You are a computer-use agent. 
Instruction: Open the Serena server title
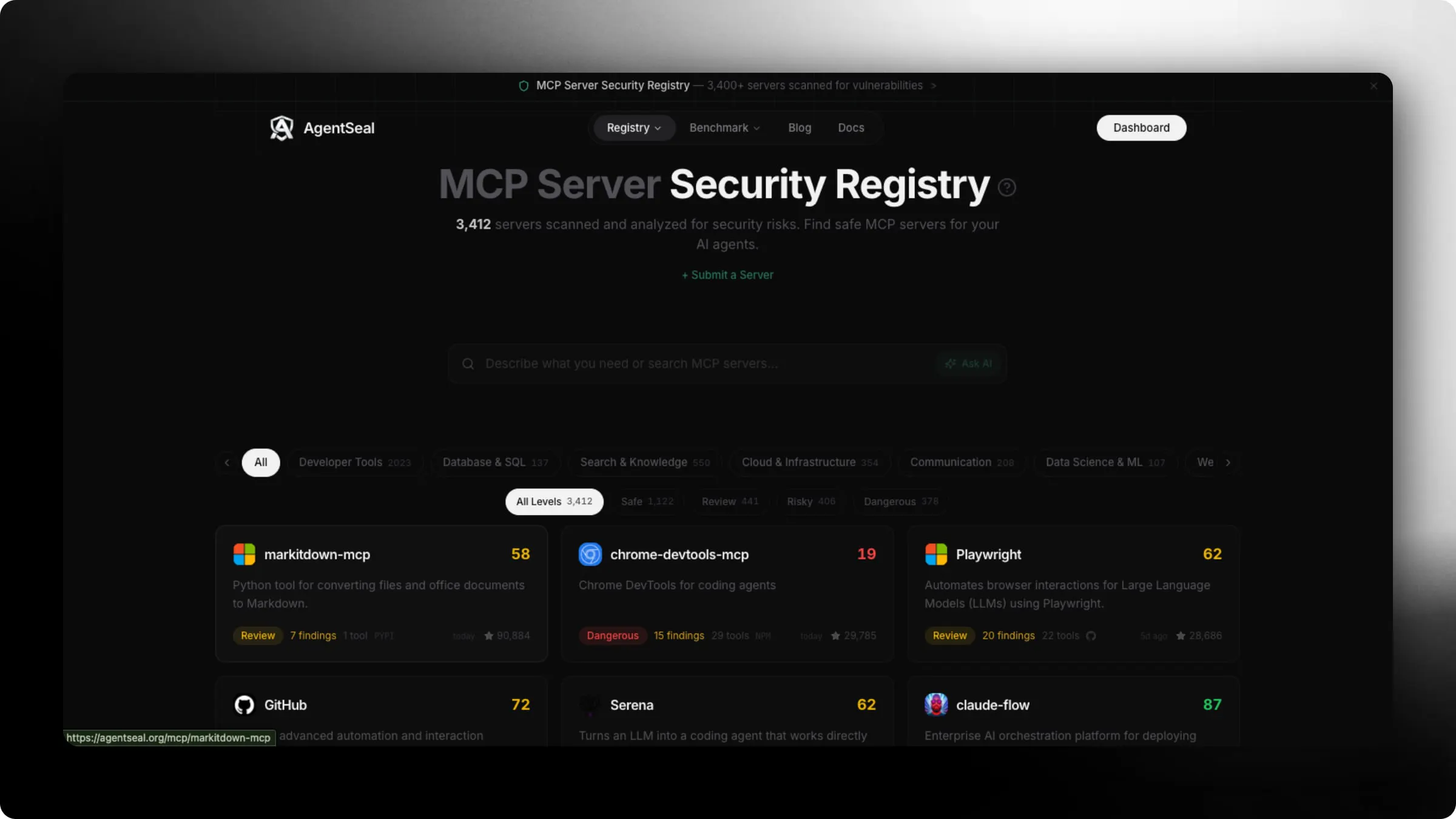pyautogui.click(x=632, y=705)
